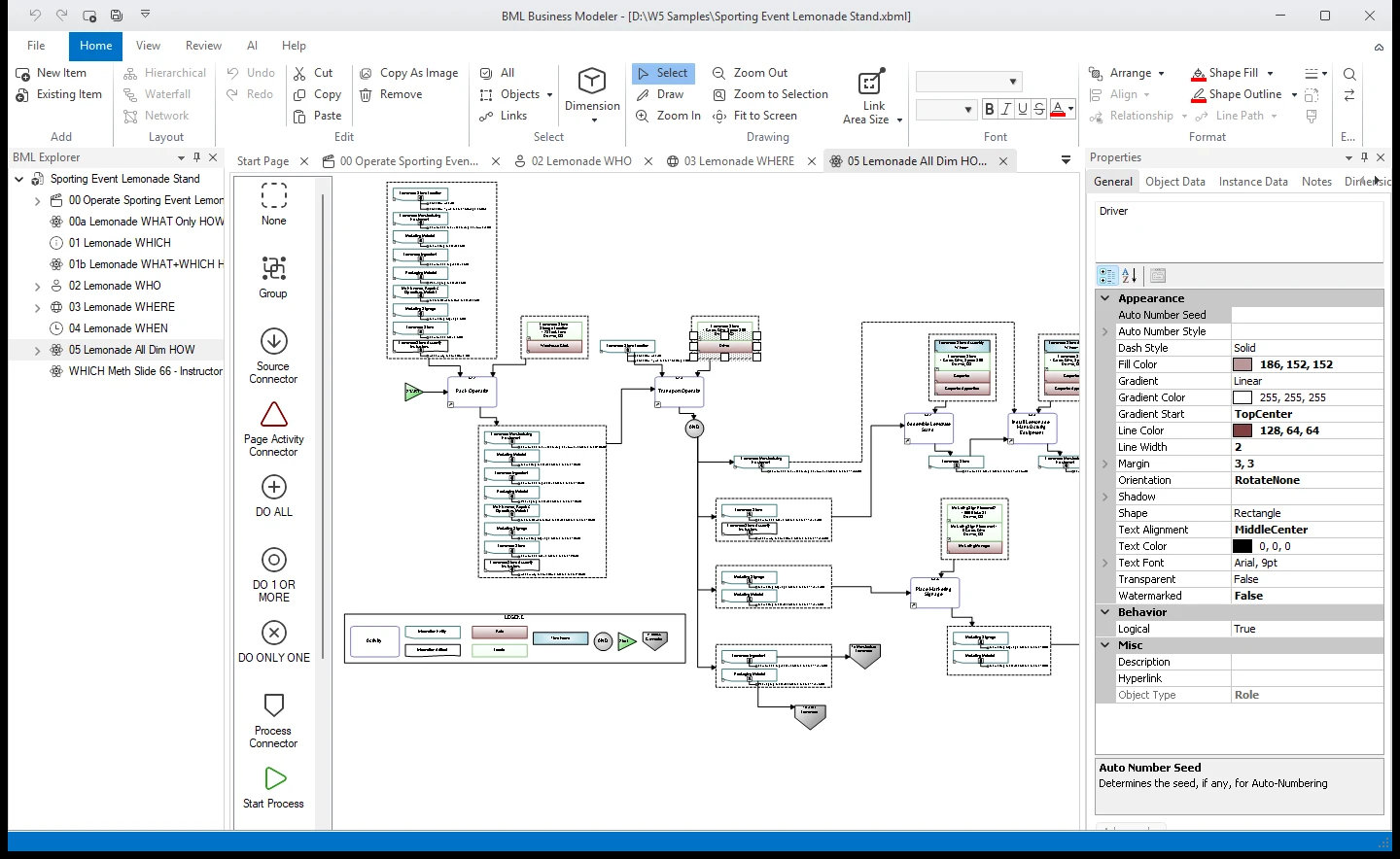This screenshot has width=1400, height=859.
Task: Pin the BML Explorer panel
Action: tap(197, 157)
